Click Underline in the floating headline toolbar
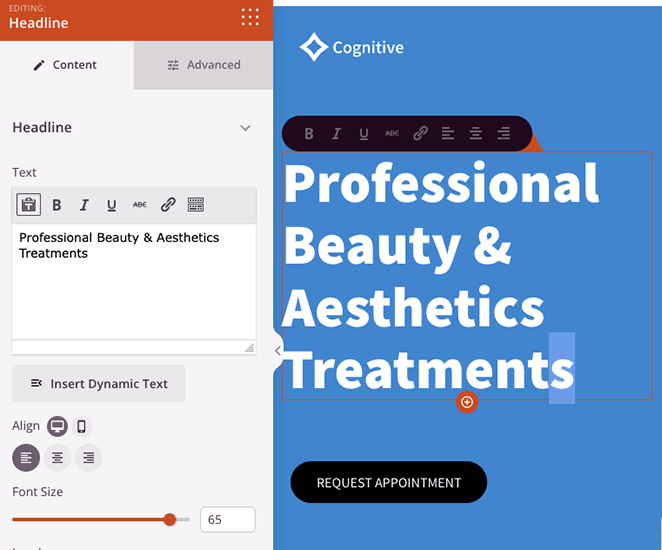Viewport: 662px width, 550px height. coord(364,134)
